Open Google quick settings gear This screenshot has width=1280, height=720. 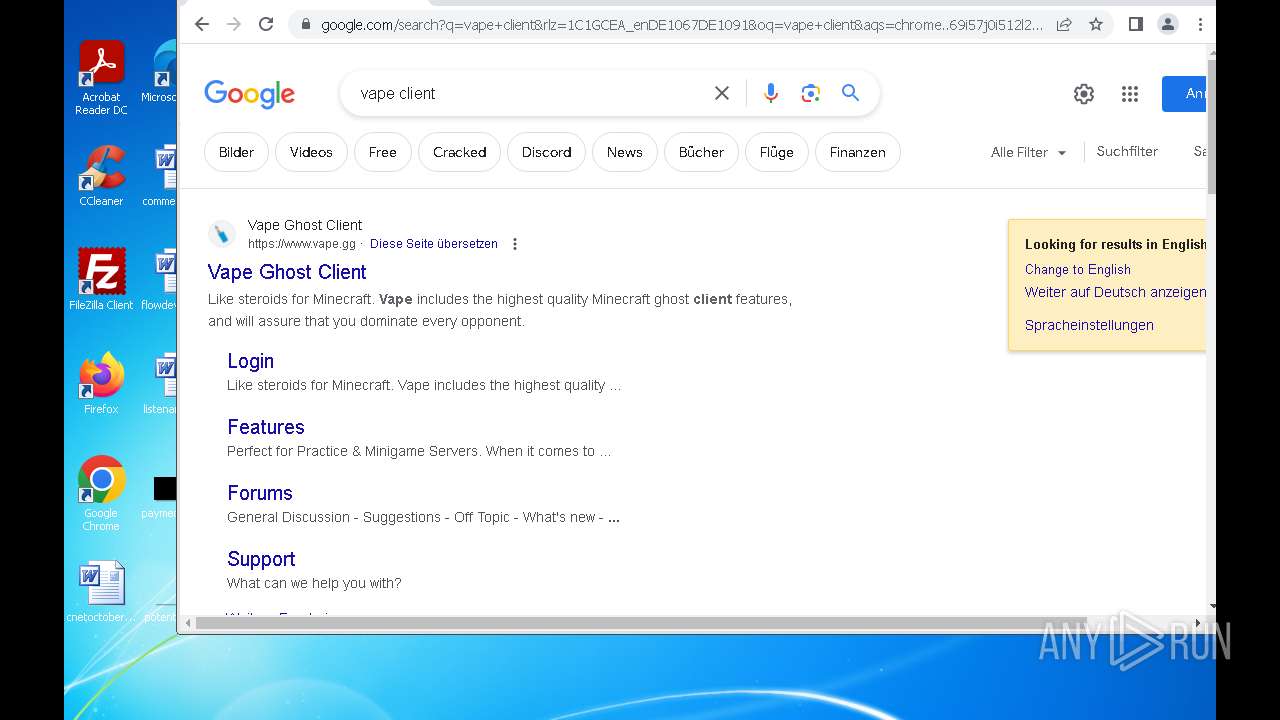1084,94
